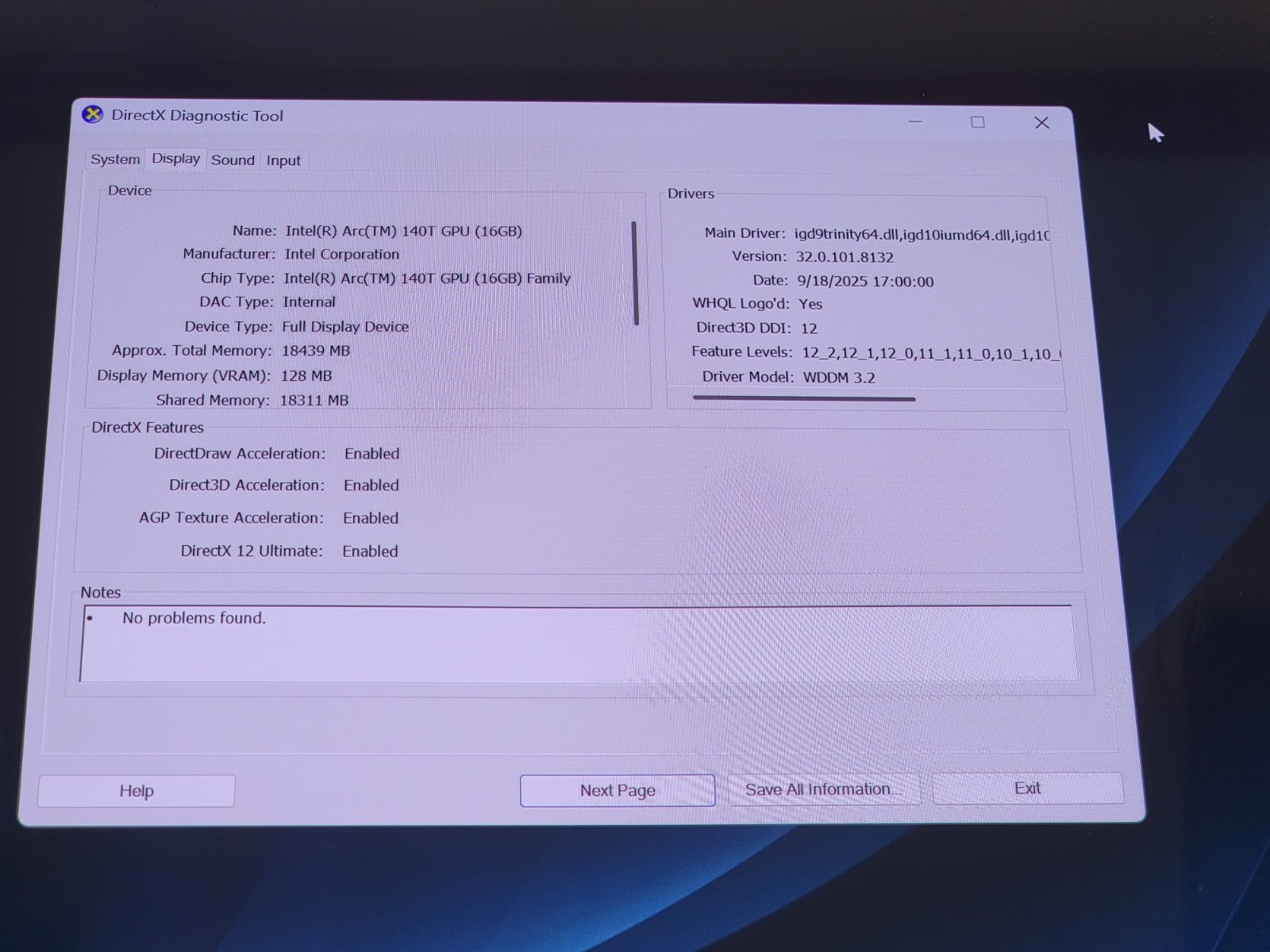Click the Drivers panel horizontal scrollbar
The image size is (1270, 952).
[804, 398]
